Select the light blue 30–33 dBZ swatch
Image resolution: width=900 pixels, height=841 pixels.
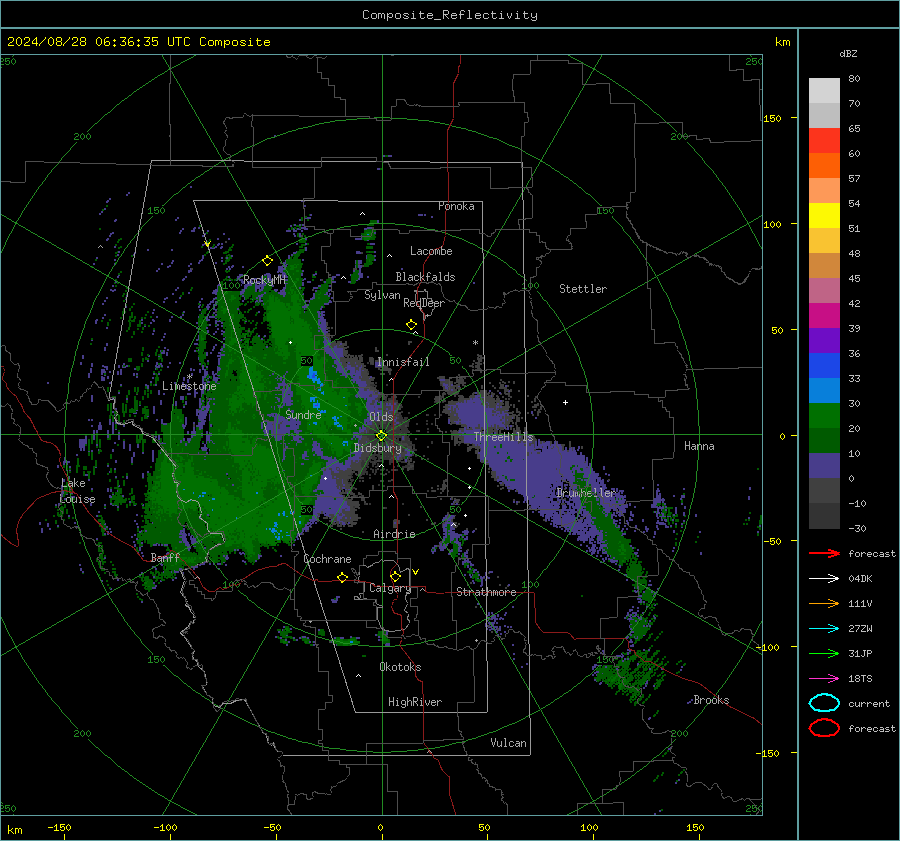824,391
